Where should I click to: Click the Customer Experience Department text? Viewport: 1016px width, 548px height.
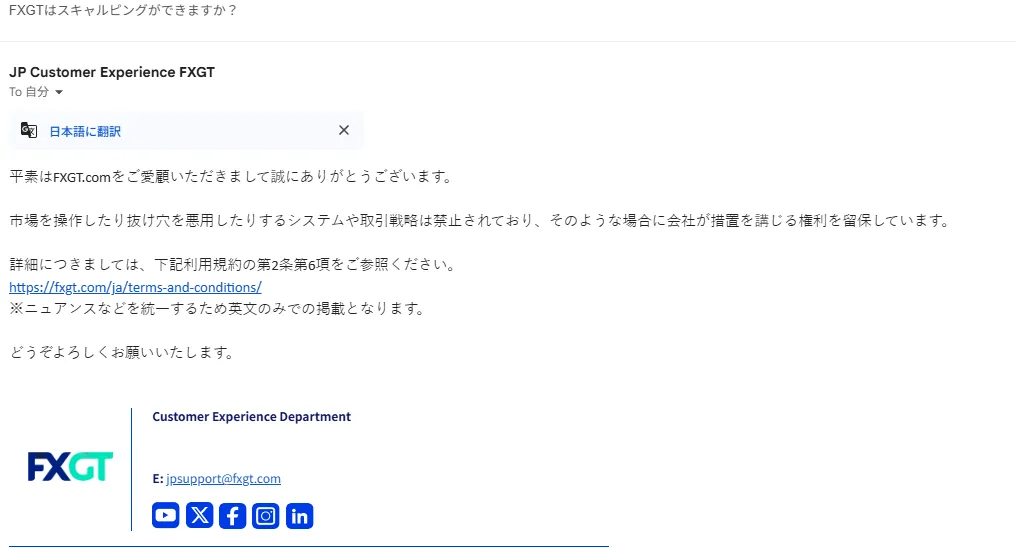tap(251, 417)
